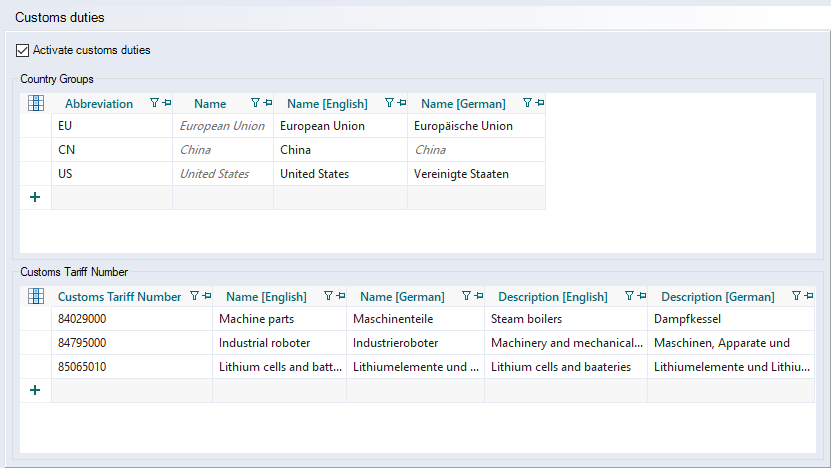Select the EU abbreviation cell
This screenshot has width=831, height=468.
point(110,126)
